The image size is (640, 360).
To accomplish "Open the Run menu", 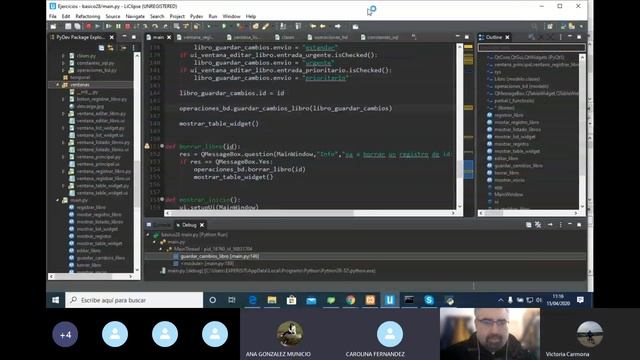I will click(213, 16).
